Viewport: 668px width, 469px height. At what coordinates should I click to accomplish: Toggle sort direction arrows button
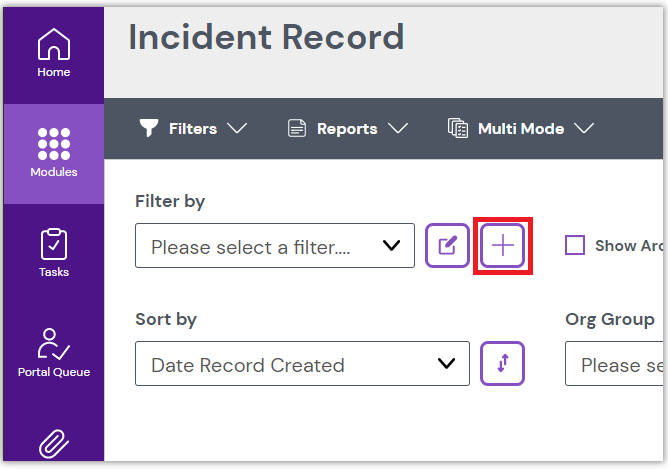click(x=502, y=364)
